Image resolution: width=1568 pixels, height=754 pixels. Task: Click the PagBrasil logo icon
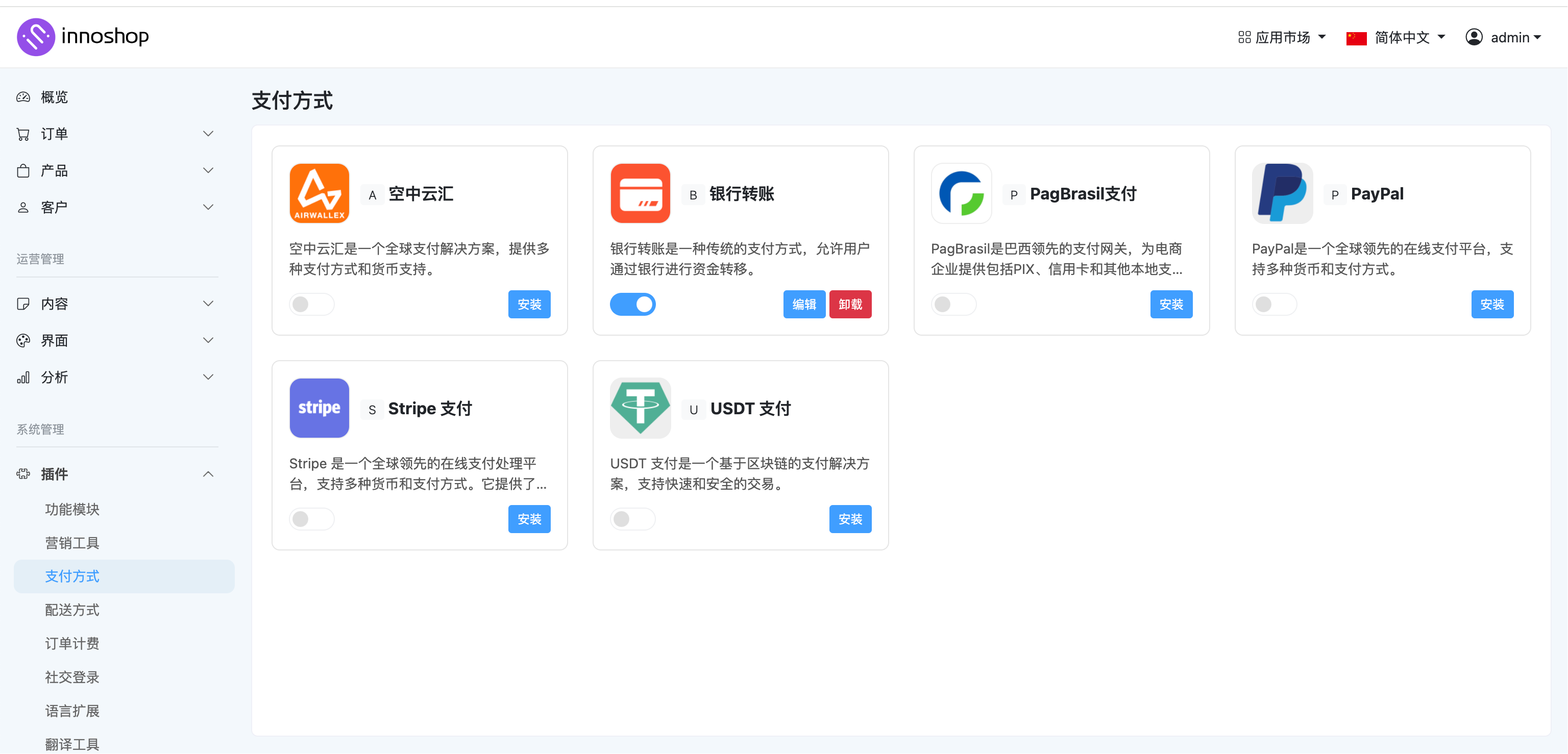[x=961, y=193]
